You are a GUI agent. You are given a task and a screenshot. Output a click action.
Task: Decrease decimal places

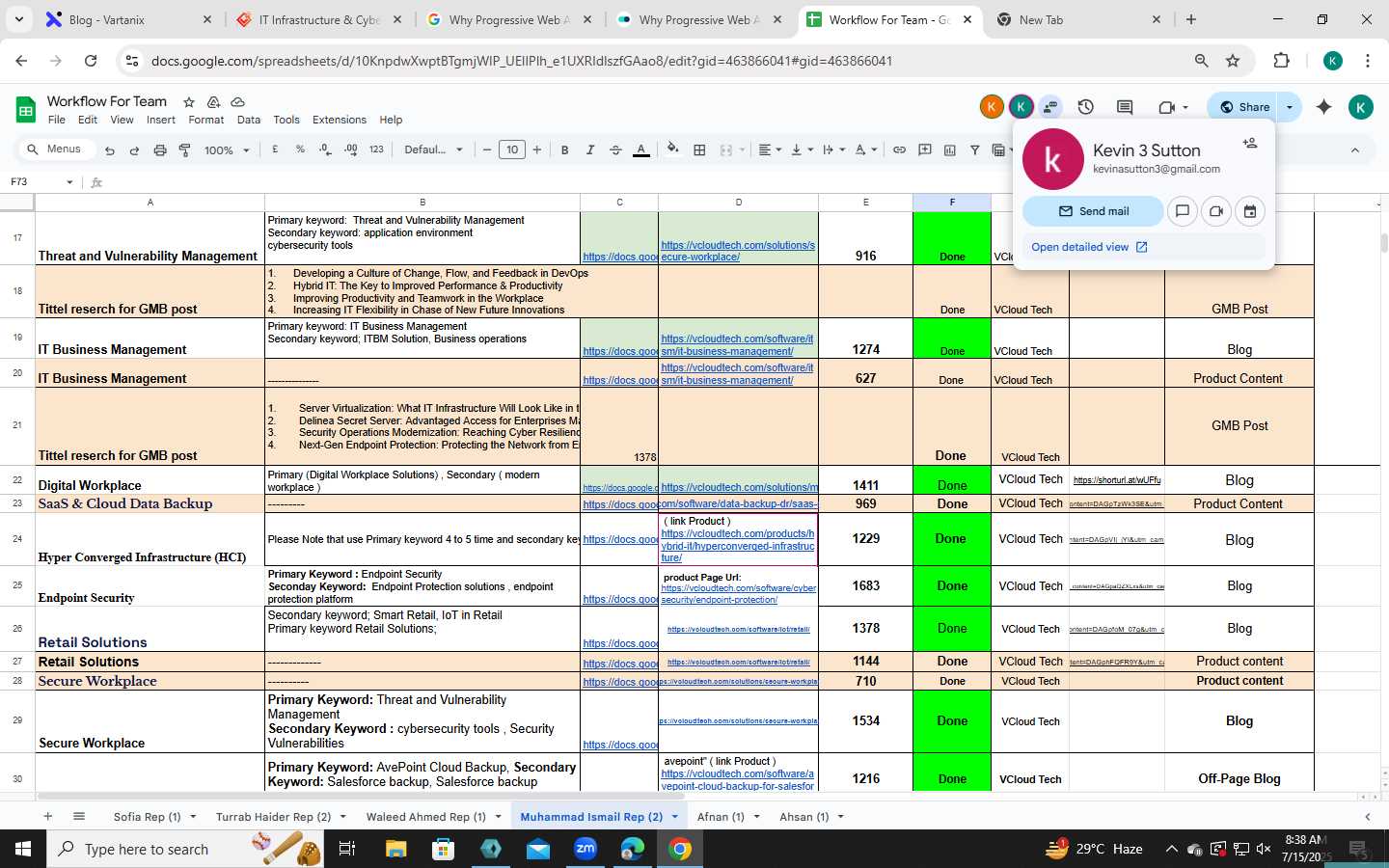point(325,149)
